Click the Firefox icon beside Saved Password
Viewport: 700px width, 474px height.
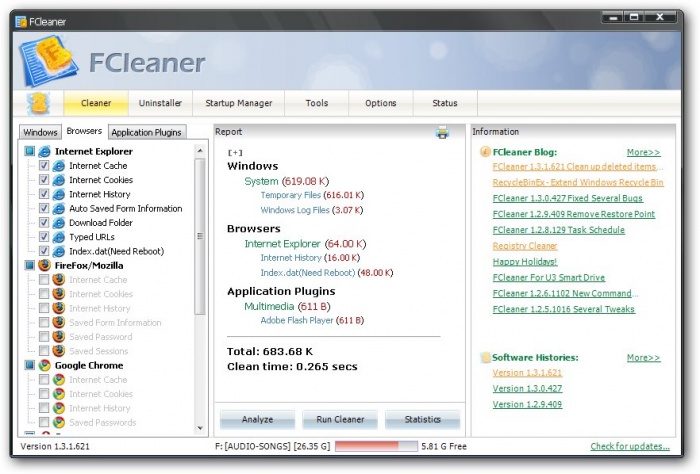58,337
